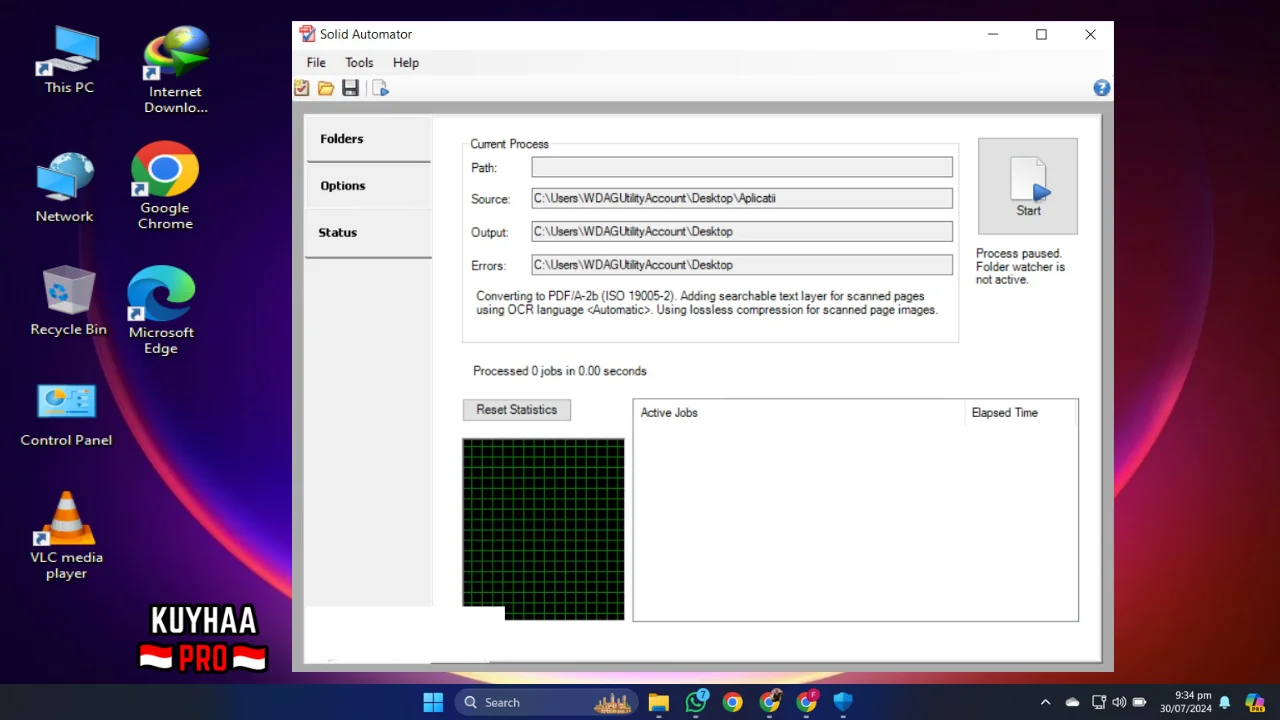Click the Open folder toolbar icon
This screenshot has height=720, width=1280.
pos(326,88)
